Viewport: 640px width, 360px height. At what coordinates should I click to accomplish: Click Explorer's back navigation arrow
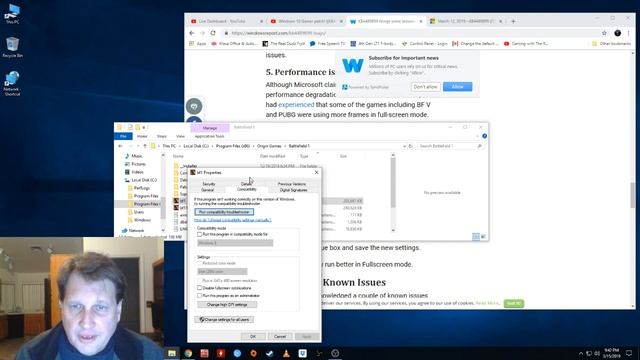(120, 146)
